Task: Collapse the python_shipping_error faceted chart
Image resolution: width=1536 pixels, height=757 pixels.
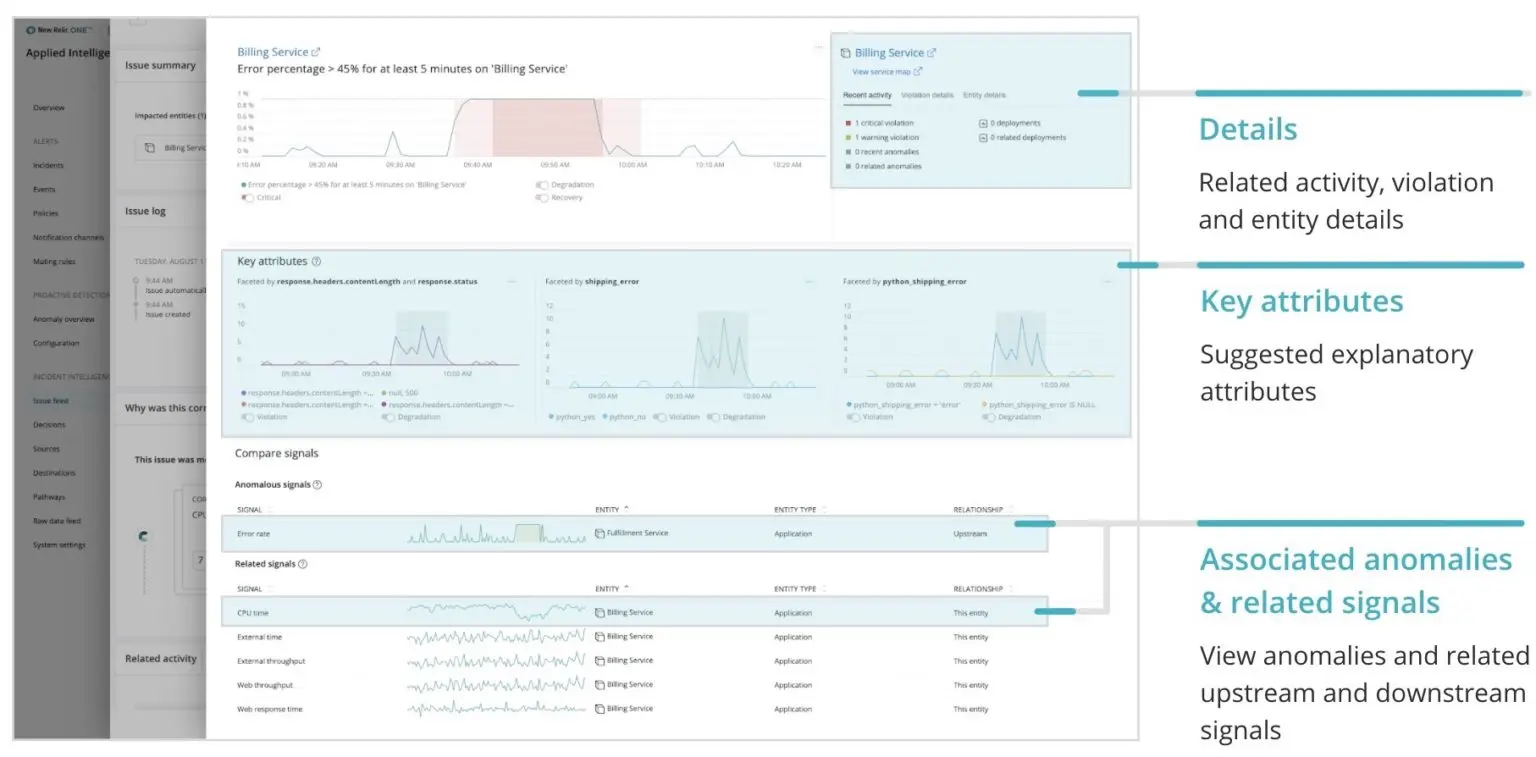Action: click(1107, 282)
